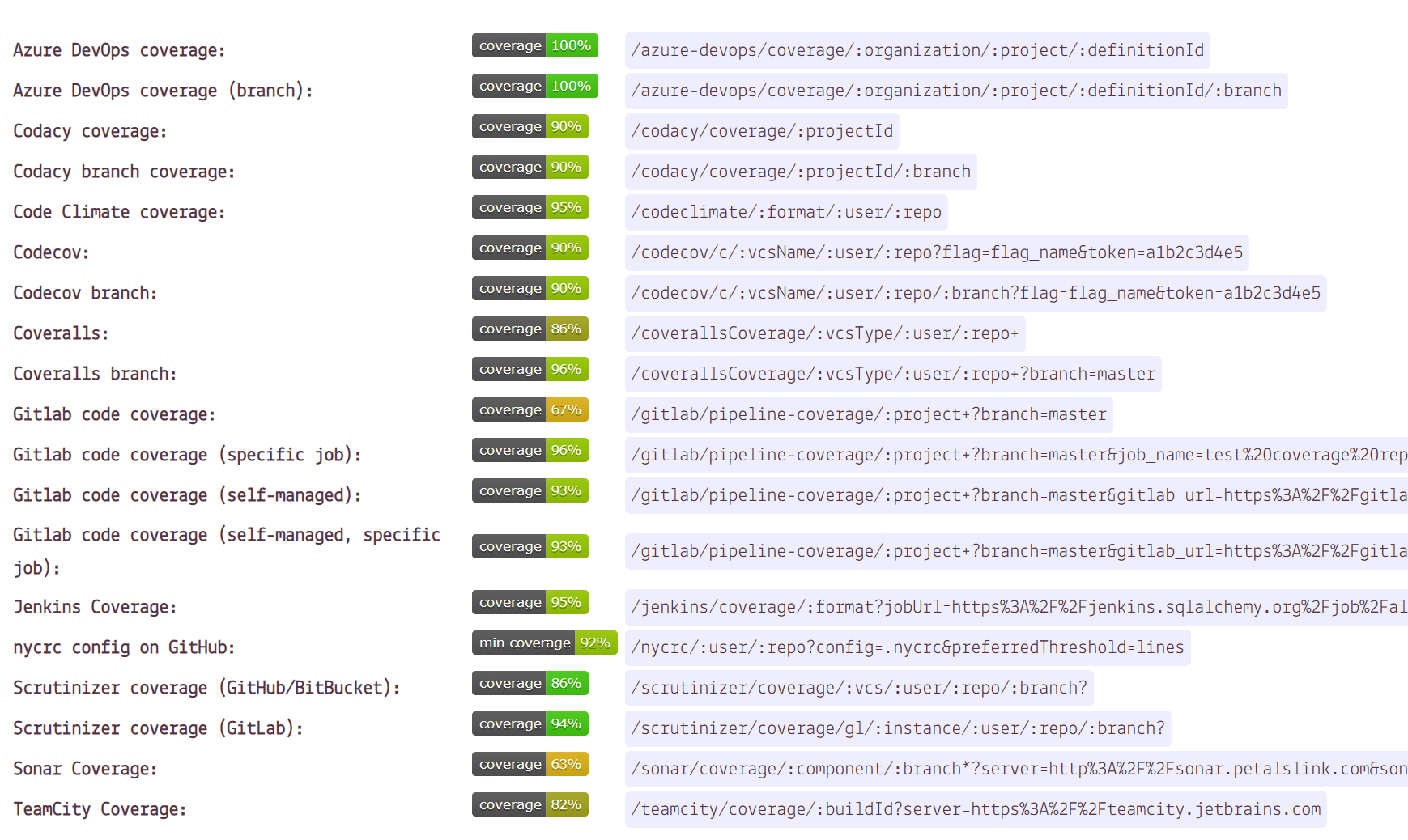Click the Coveralls branch 96% badge
The width and height of the screenshot is (1408, 840).
530,369
